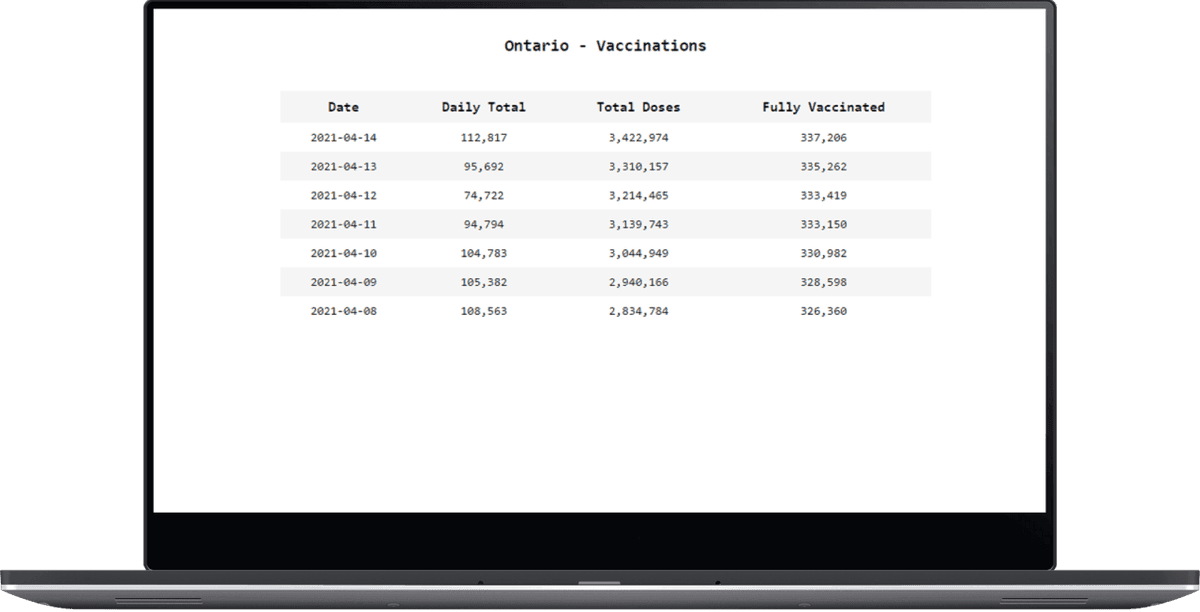This screenshot has width=1200, height=612.
Task: Sort by the Fully Vaccinated column header
Action: tap(824, 107)
